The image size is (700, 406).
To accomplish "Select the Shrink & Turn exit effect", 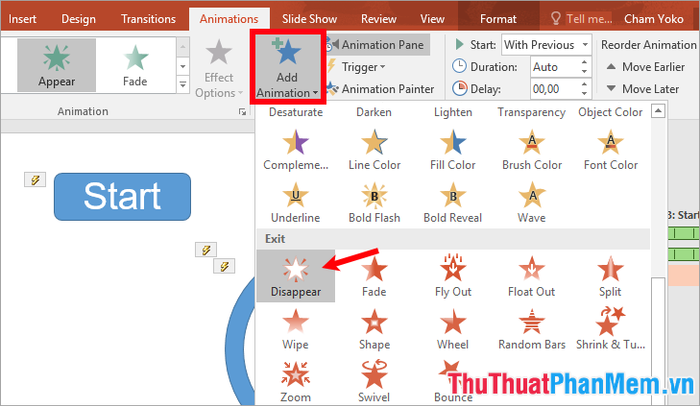I will [610, 330].
